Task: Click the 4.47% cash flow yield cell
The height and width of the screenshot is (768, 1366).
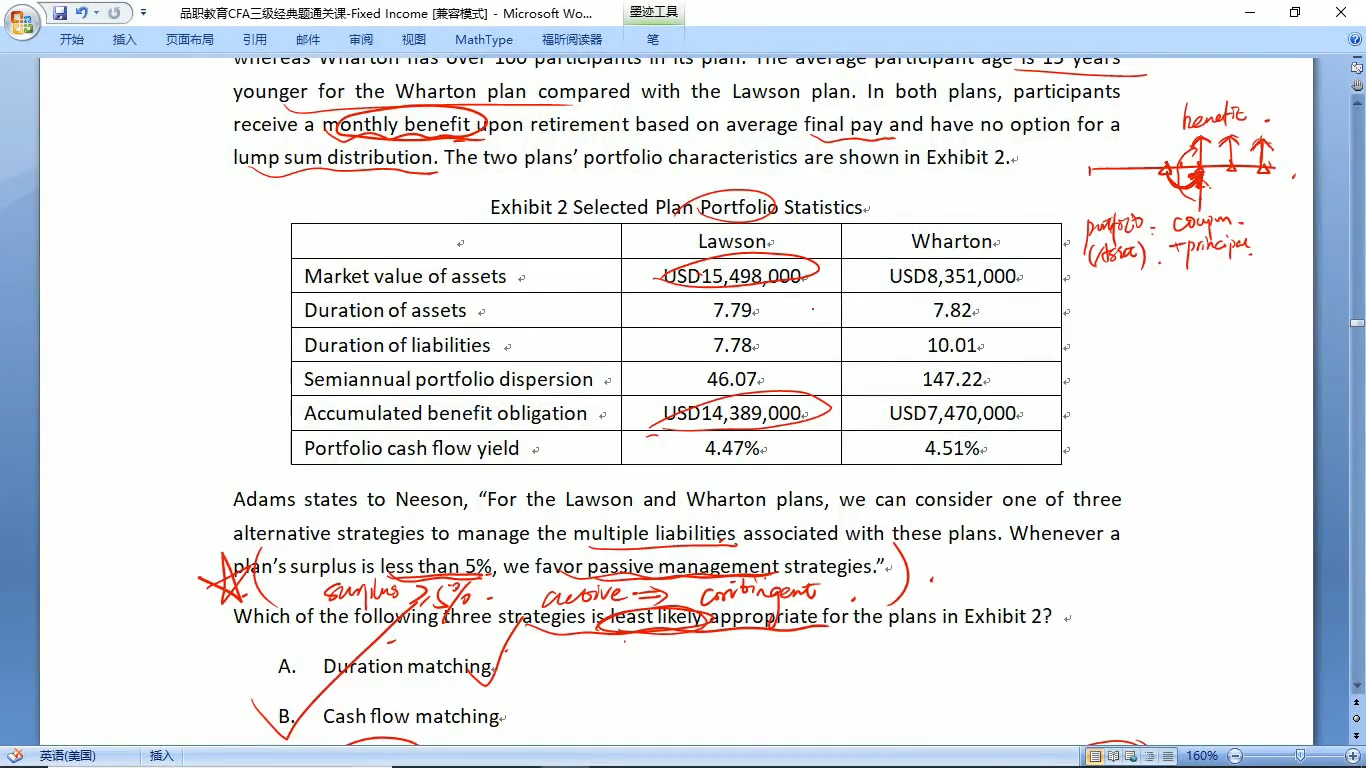Action: 731,449
